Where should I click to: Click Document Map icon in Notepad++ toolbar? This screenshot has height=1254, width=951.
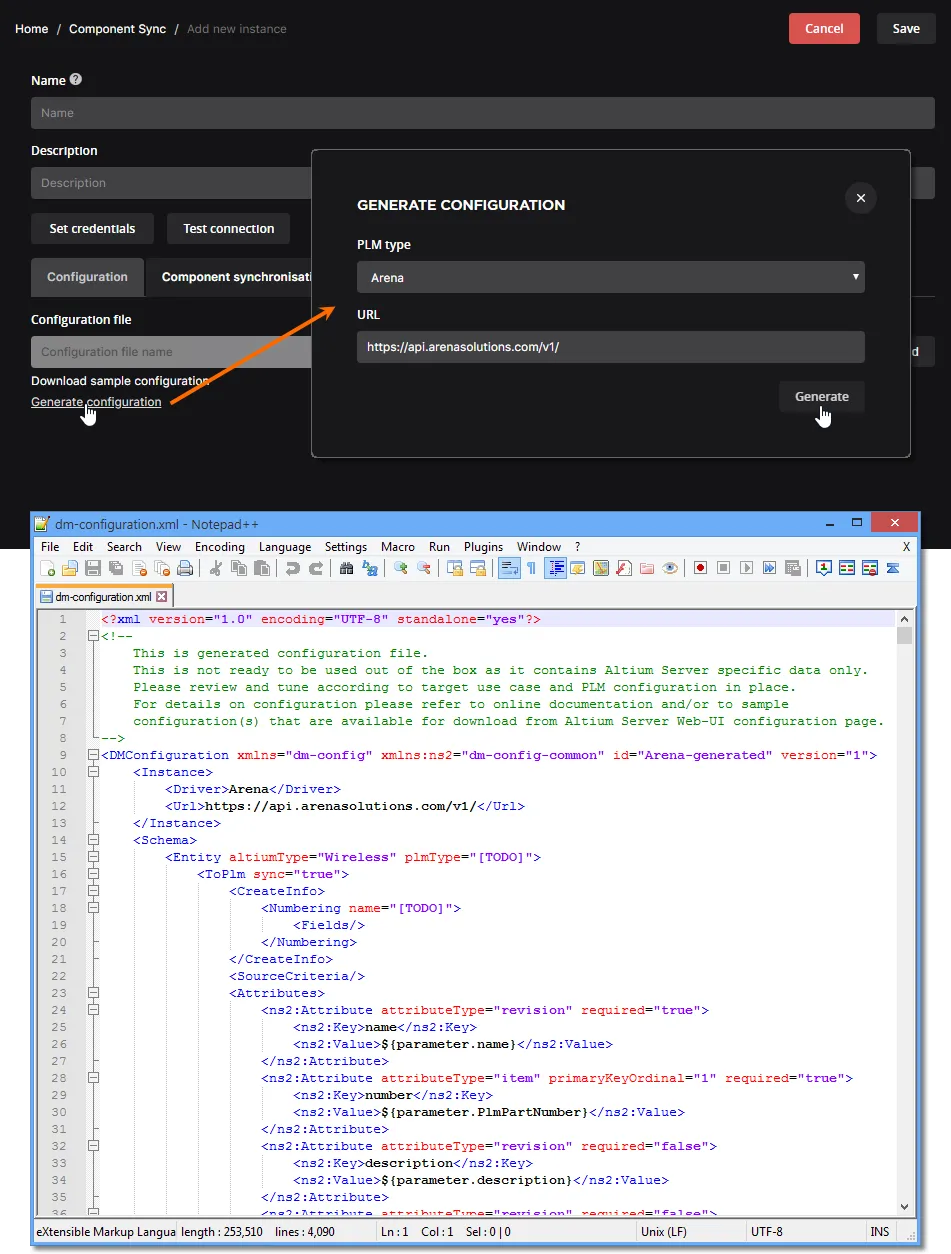600,568
